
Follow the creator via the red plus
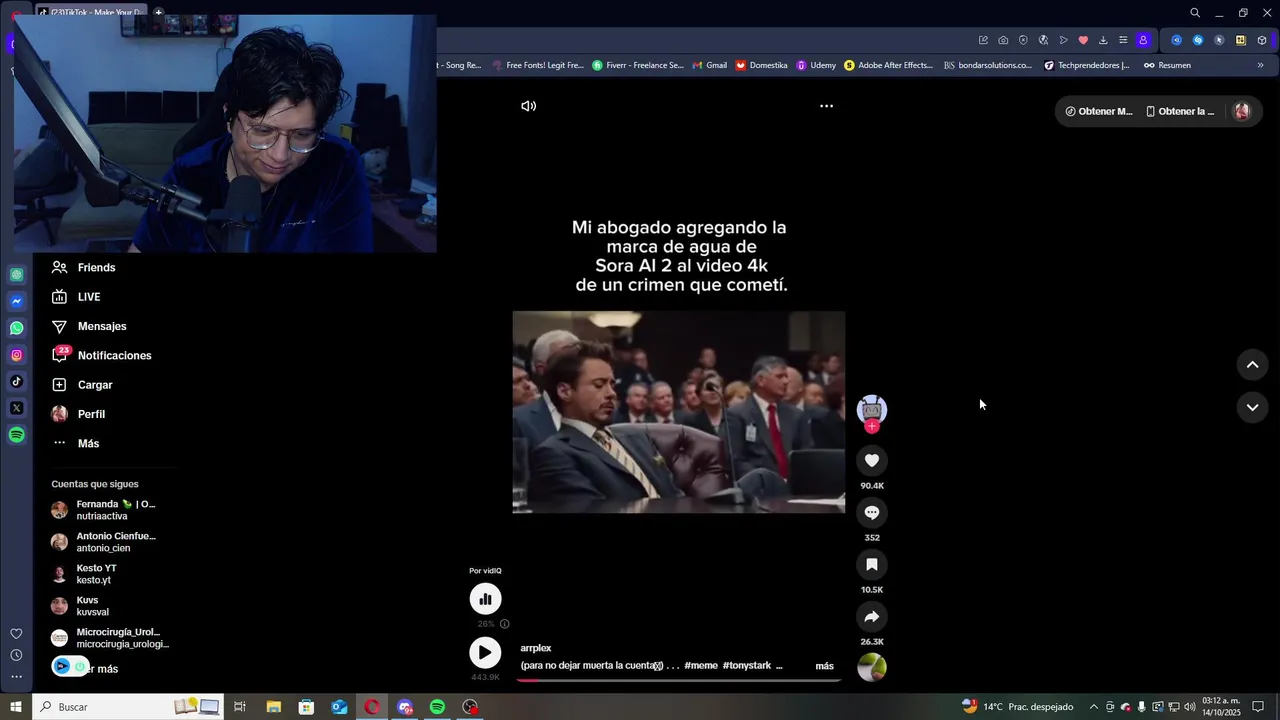[x=872, y=427]
